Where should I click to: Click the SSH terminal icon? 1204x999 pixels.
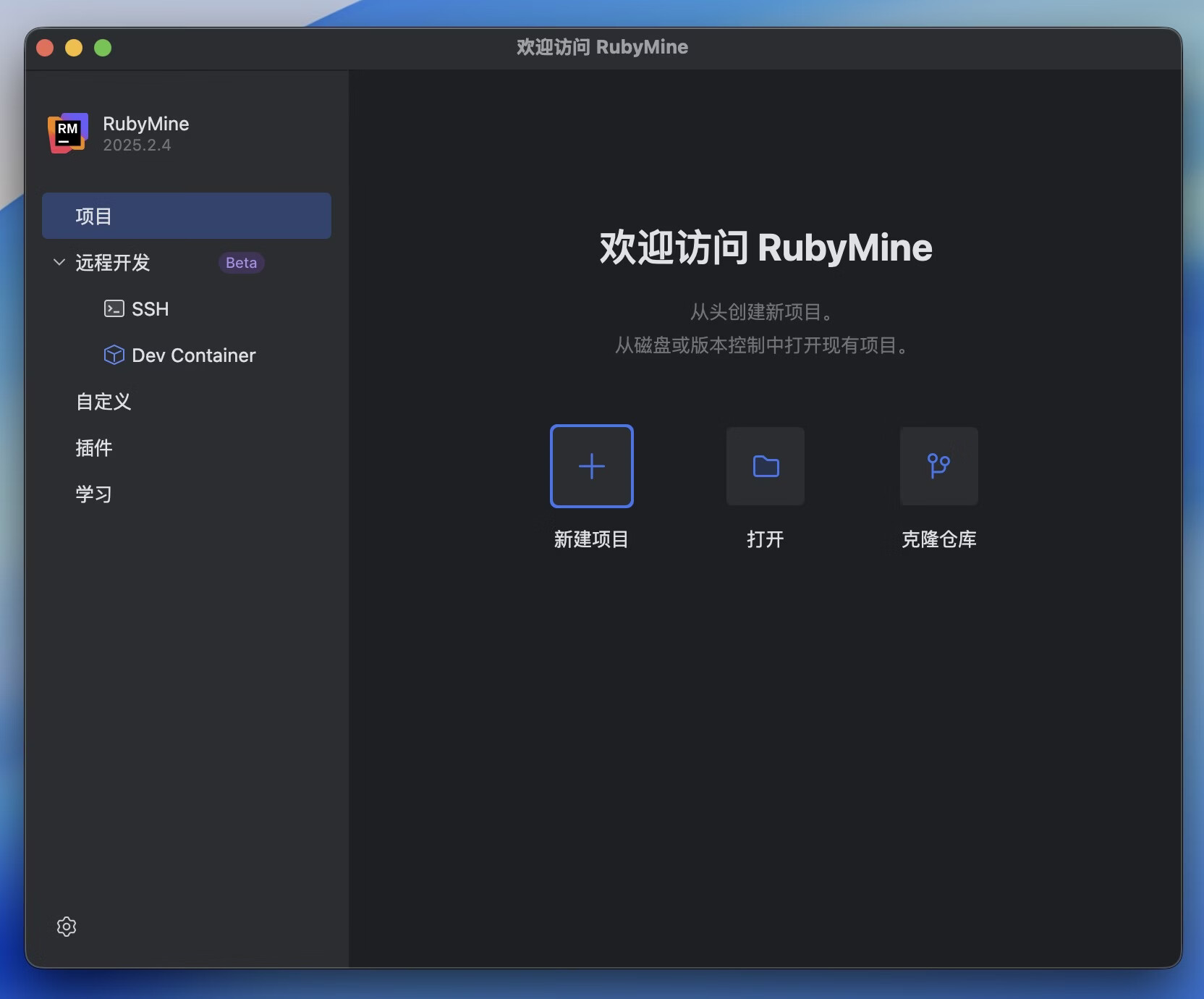point(114,308)
